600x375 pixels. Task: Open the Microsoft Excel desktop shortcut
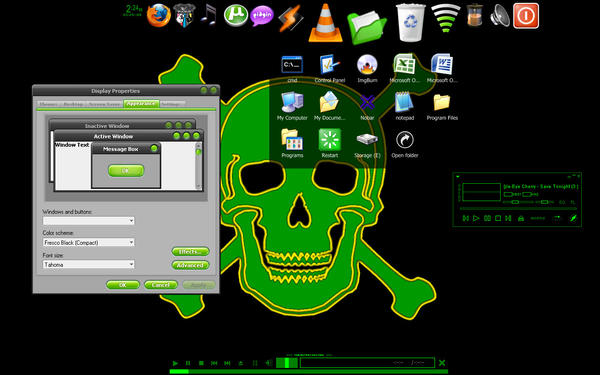405,69
